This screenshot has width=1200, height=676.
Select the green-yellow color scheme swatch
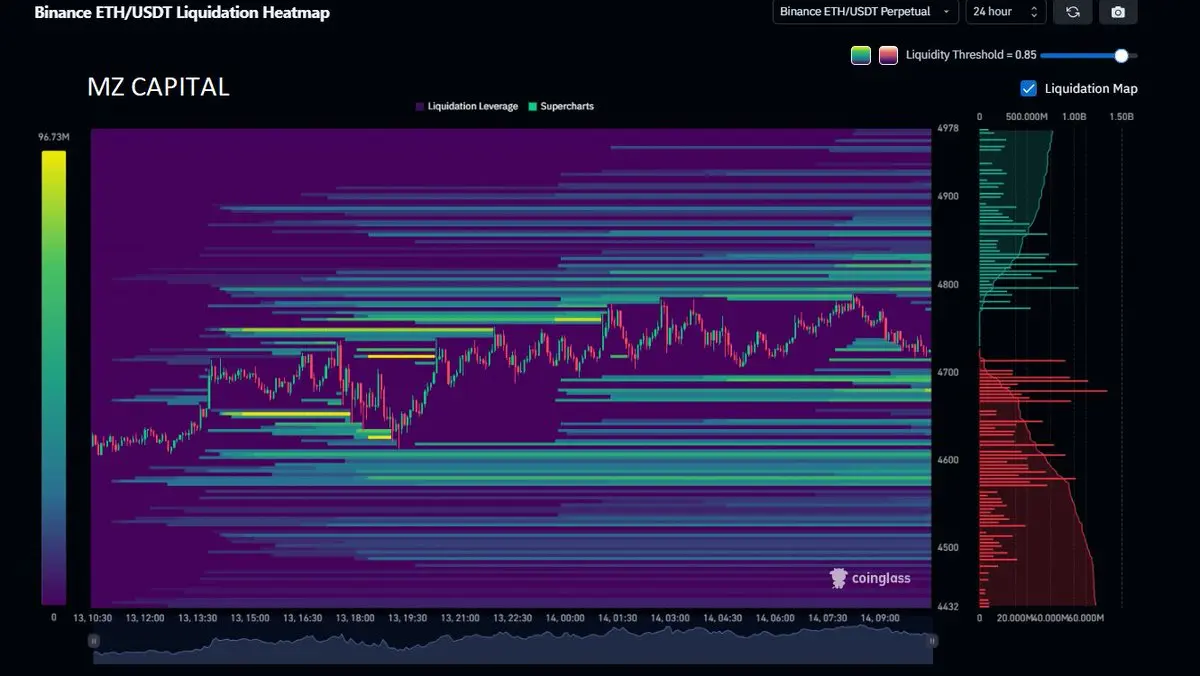point(860,55)
